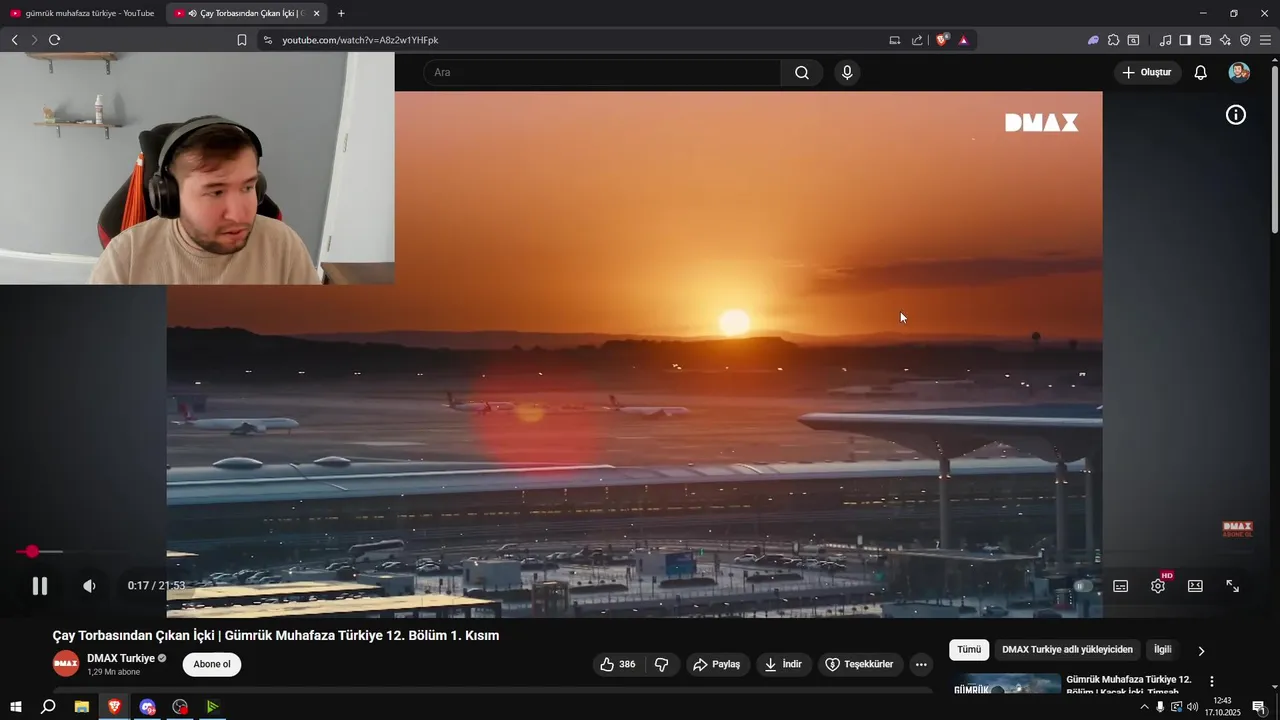The height and width of the screenshot is (720, 1280).
Task: Open options for the 'Gümrük Muhafaza Türkiye 12. Bölüm' suggested video
Action: pyautogui.click(x=1212, y=681)
